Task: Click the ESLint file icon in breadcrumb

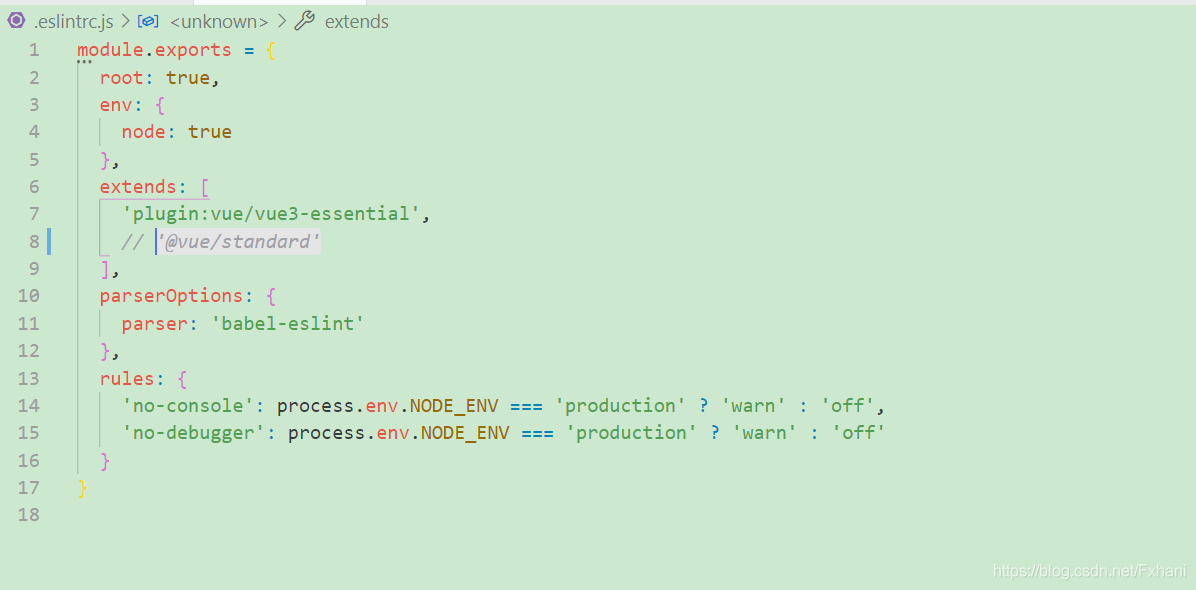Action: point(16,21)
